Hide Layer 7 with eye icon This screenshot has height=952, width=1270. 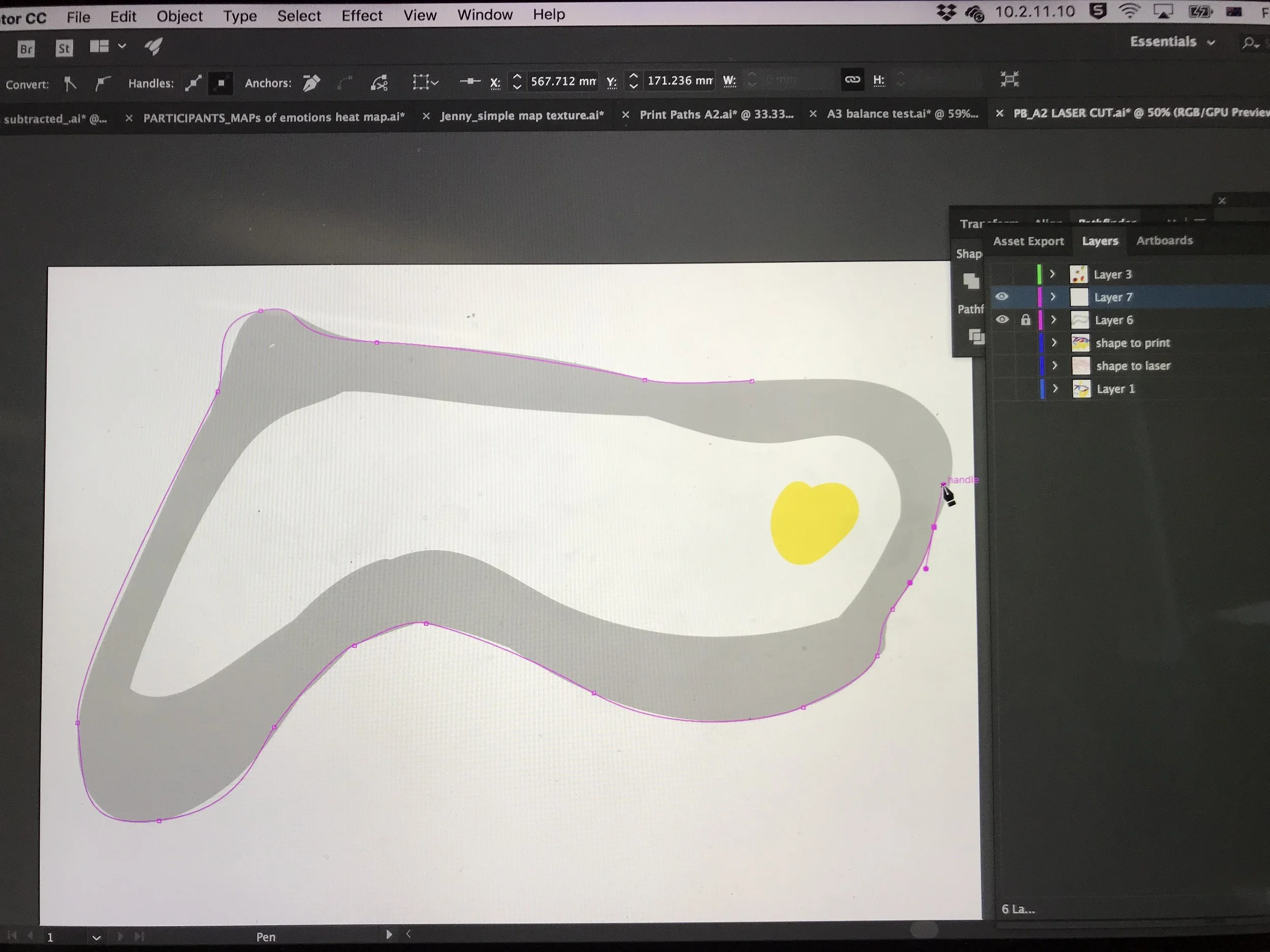click(1002, 297)
